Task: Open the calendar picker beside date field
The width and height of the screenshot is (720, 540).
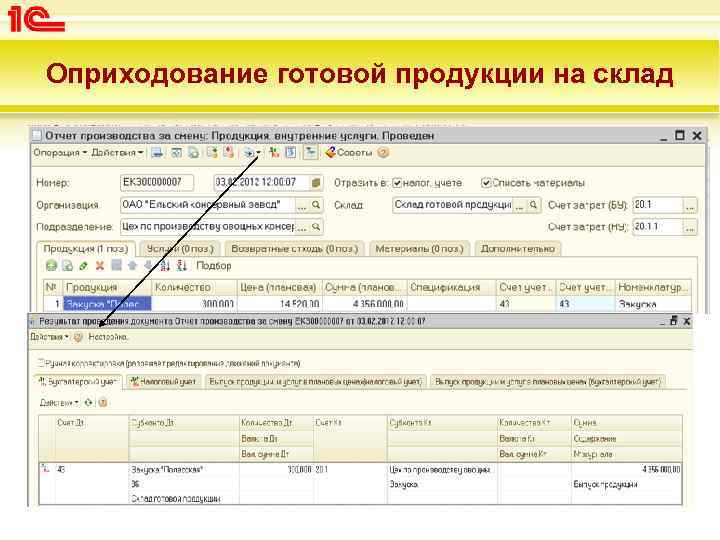Action: pyautogui.click(x=316, y=183)
